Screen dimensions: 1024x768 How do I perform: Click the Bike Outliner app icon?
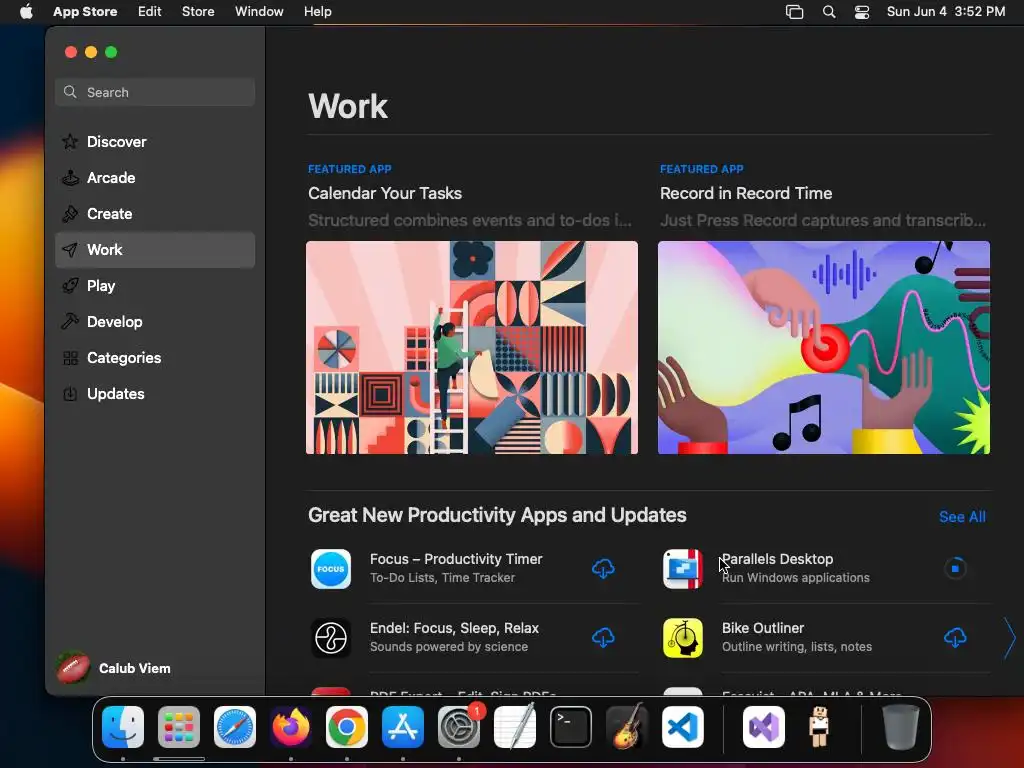click(x=682, y=637)
